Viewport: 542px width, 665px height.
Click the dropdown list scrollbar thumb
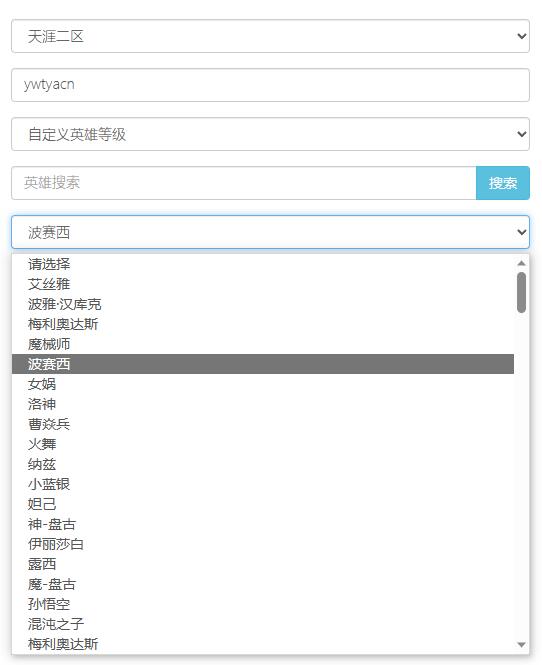[x=521, y=292]
